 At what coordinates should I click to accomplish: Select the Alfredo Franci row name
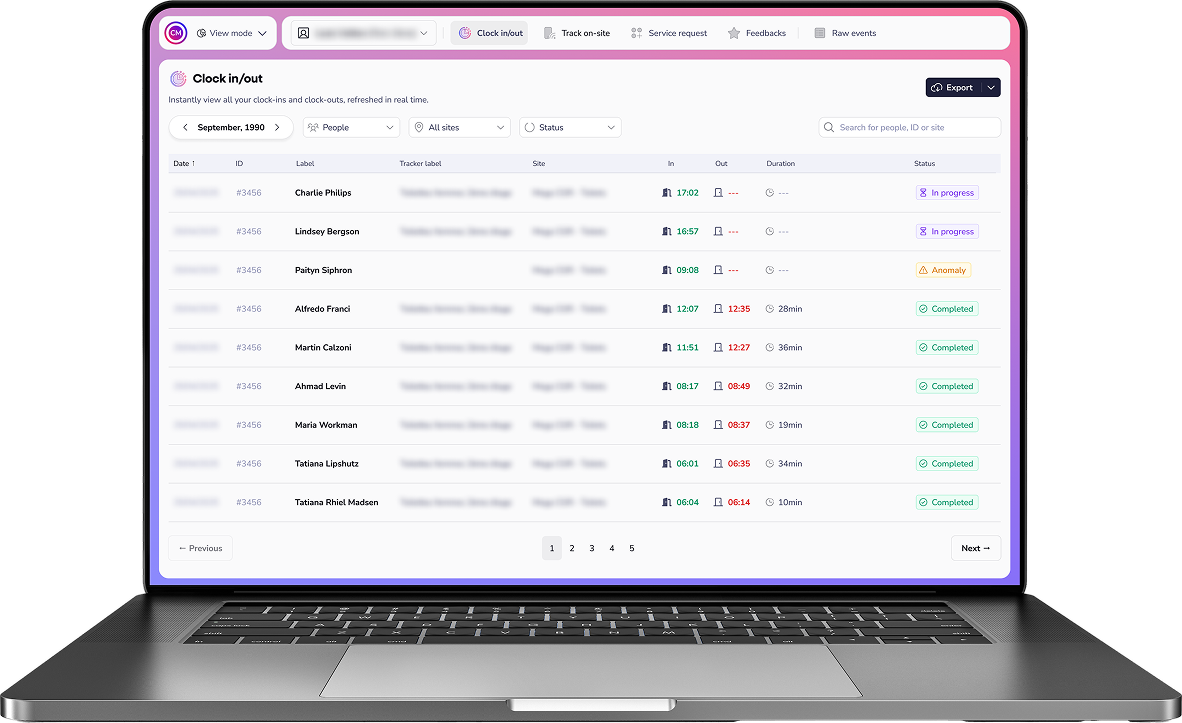click(x=322, y=309)
